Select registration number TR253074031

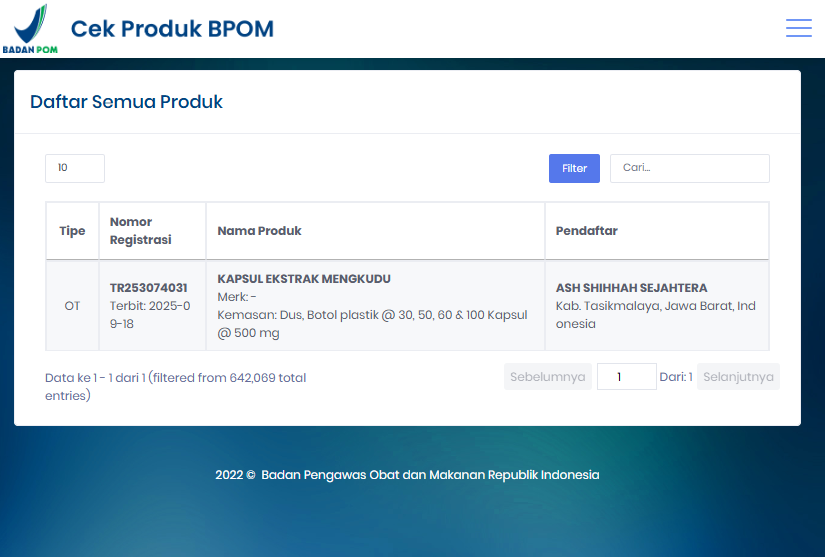[x=148, y=288]
